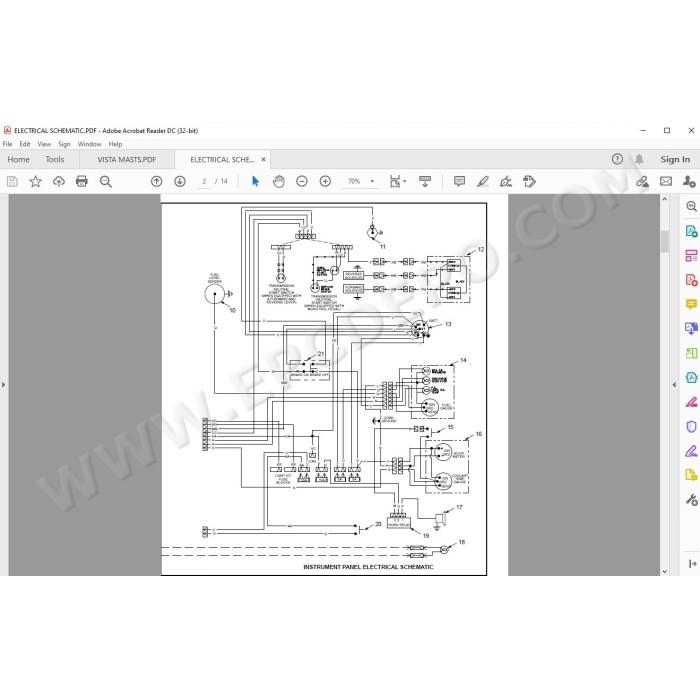Zoom out with the minus icon

click(x=302, y=181)
